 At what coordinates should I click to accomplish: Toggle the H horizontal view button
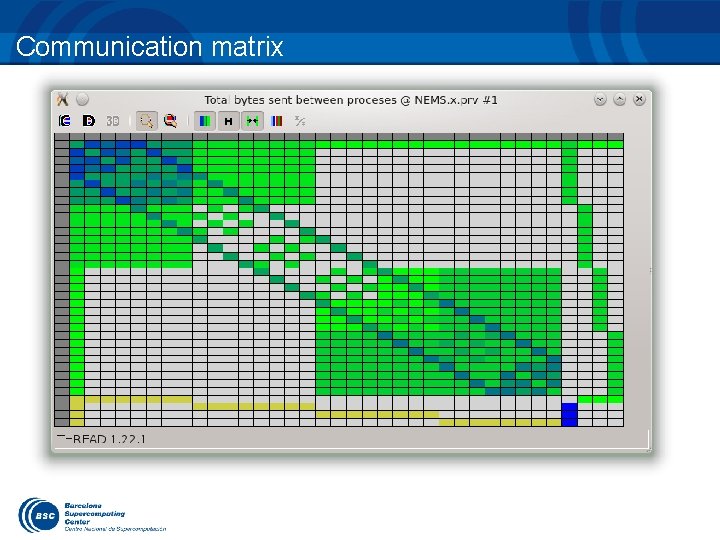coord(228,121)
